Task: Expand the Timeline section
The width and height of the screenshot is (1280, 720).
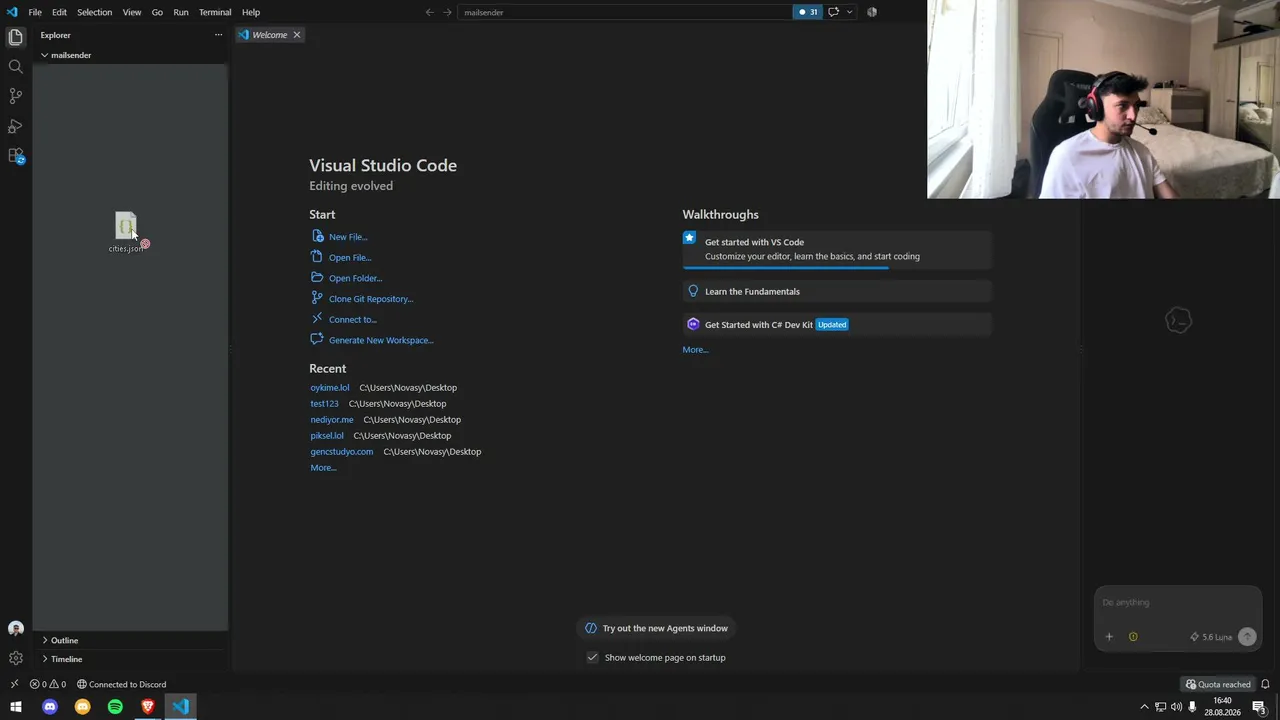Action: 130,659
